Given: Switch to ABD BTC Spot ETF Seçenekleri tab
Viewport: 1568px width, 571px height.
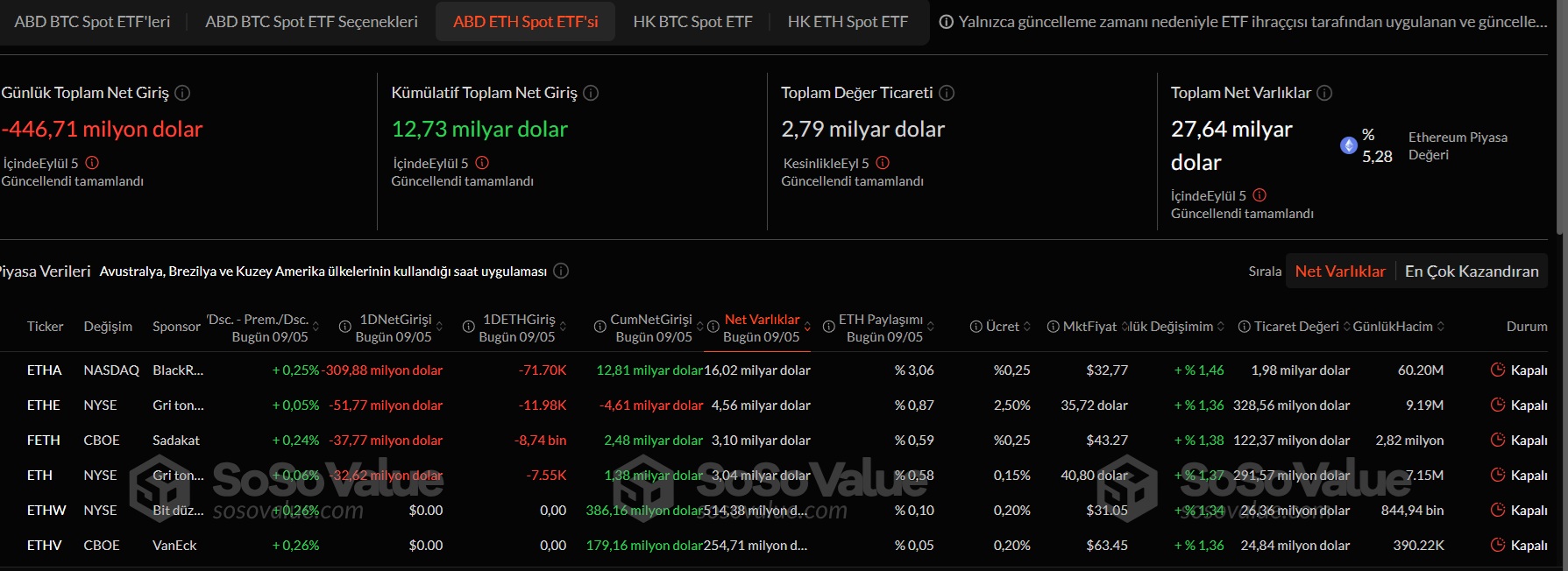Looking at the screenshot, I should click(311, 22).
